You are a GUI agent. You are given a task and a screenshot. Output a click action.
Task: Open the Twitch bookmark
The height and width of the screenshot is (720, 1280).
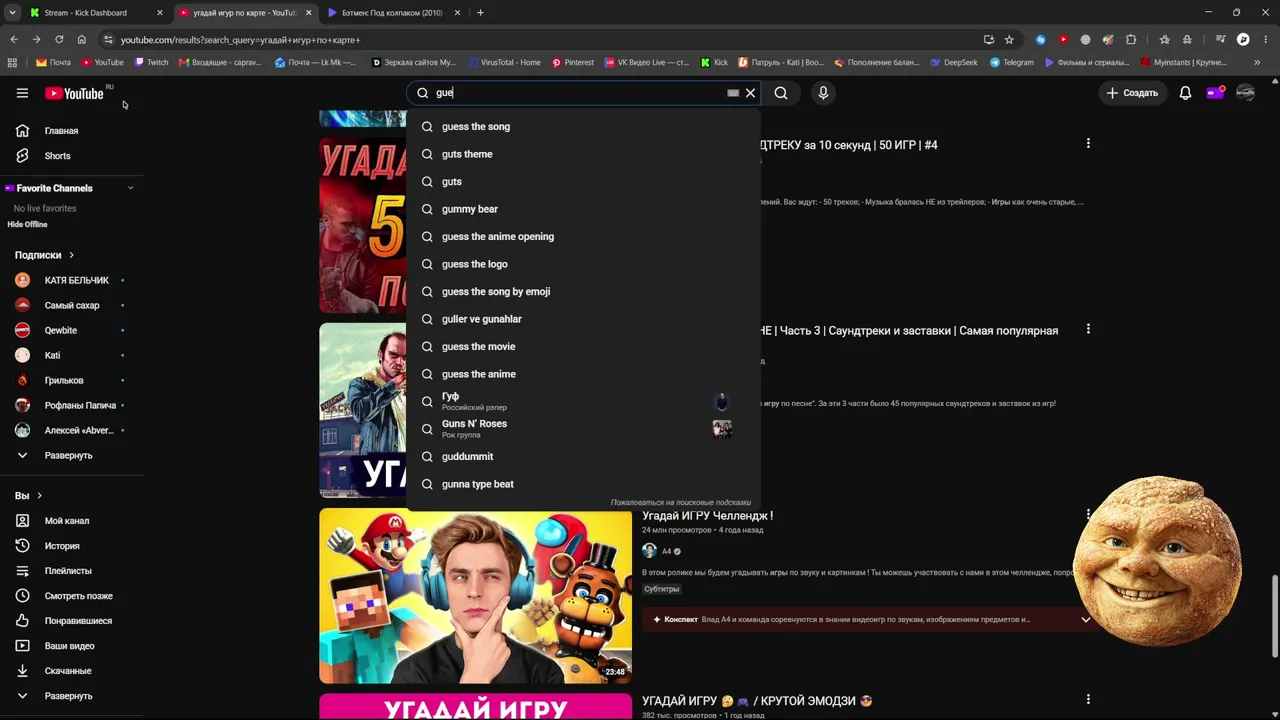tap(152, 62)
